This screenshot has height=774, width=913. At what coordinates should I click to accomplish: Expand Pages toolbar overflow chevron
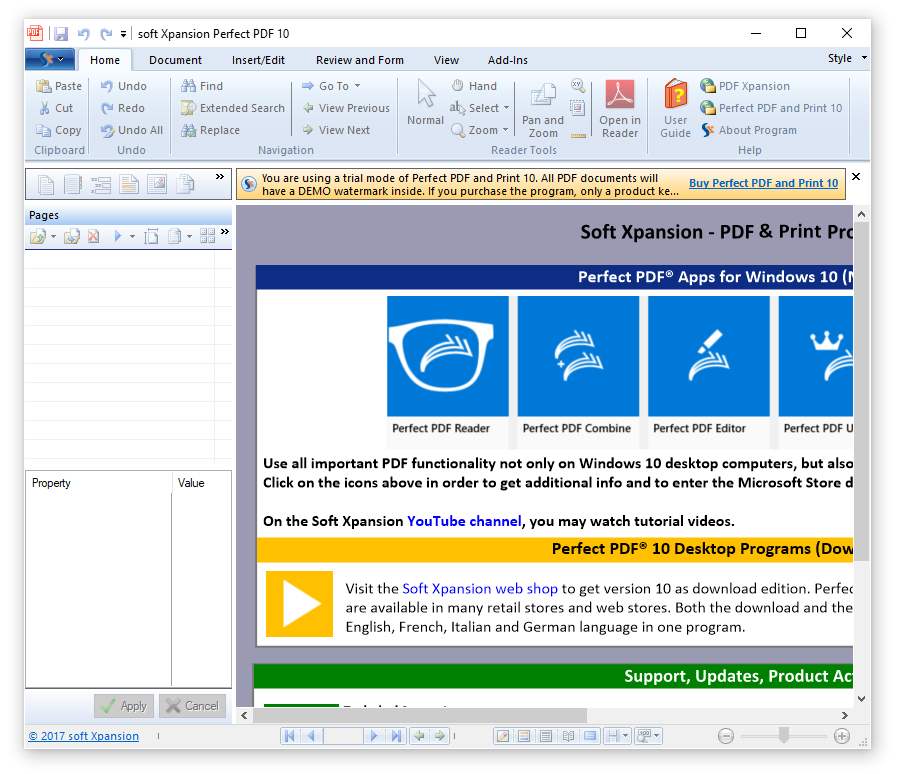point(225,232)
